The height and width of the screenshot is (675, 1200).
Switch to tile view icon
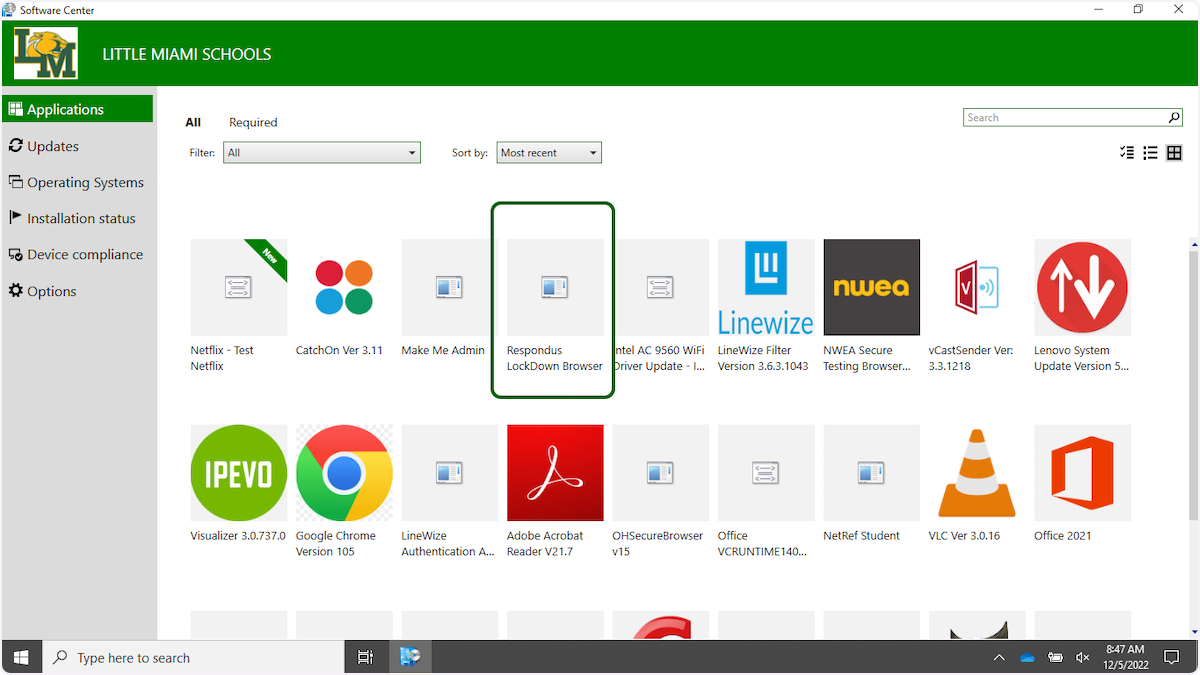1175,153
